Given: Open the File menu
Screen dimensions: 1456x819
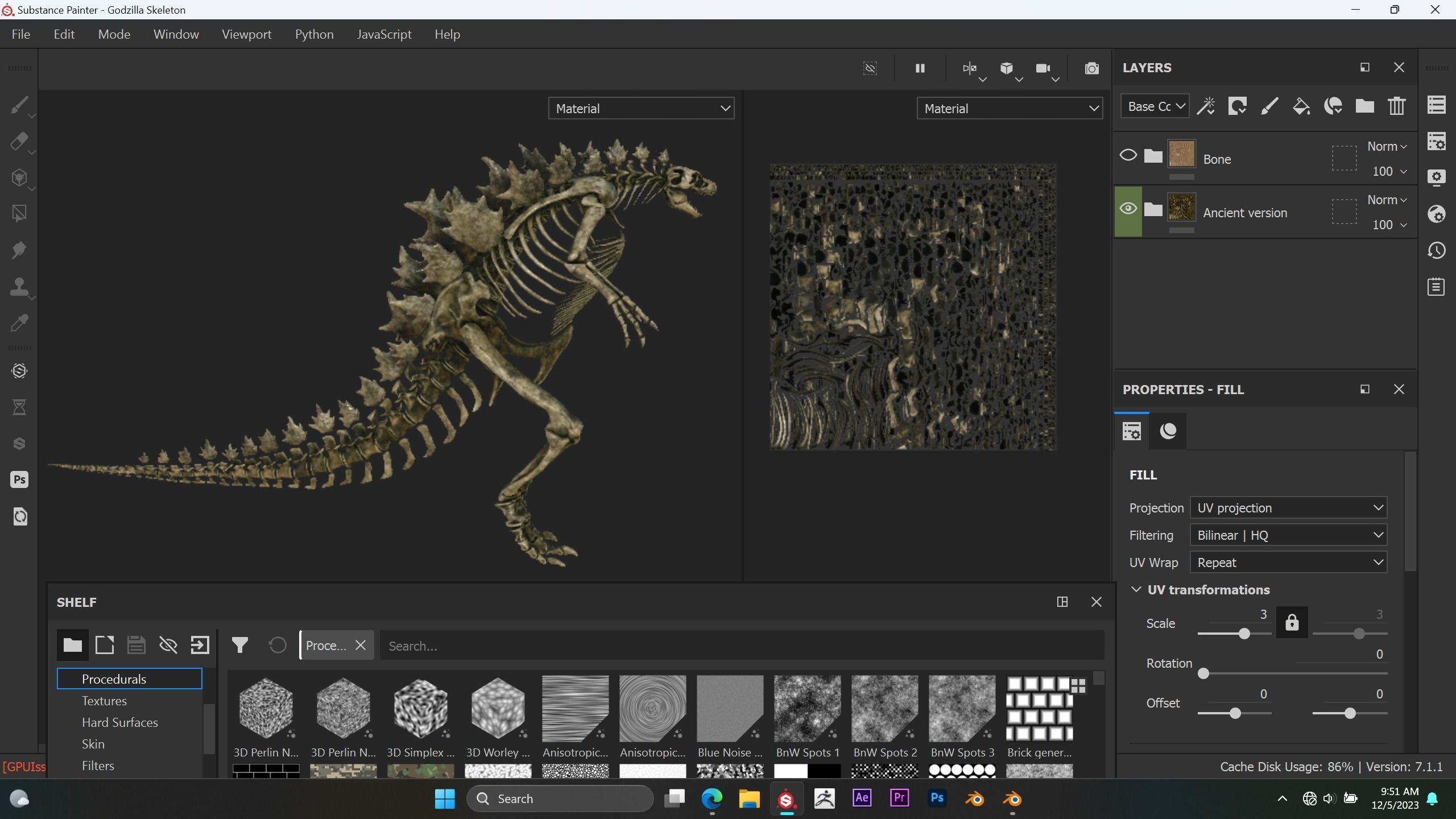Looking at the screenshot, I should click(21, 34).
